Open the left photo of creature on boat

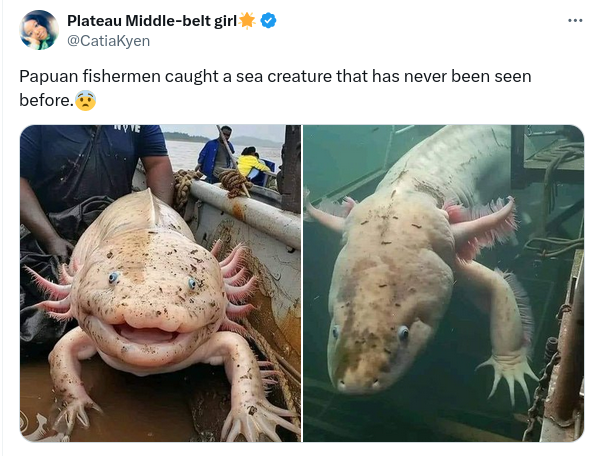coord(160,283)
